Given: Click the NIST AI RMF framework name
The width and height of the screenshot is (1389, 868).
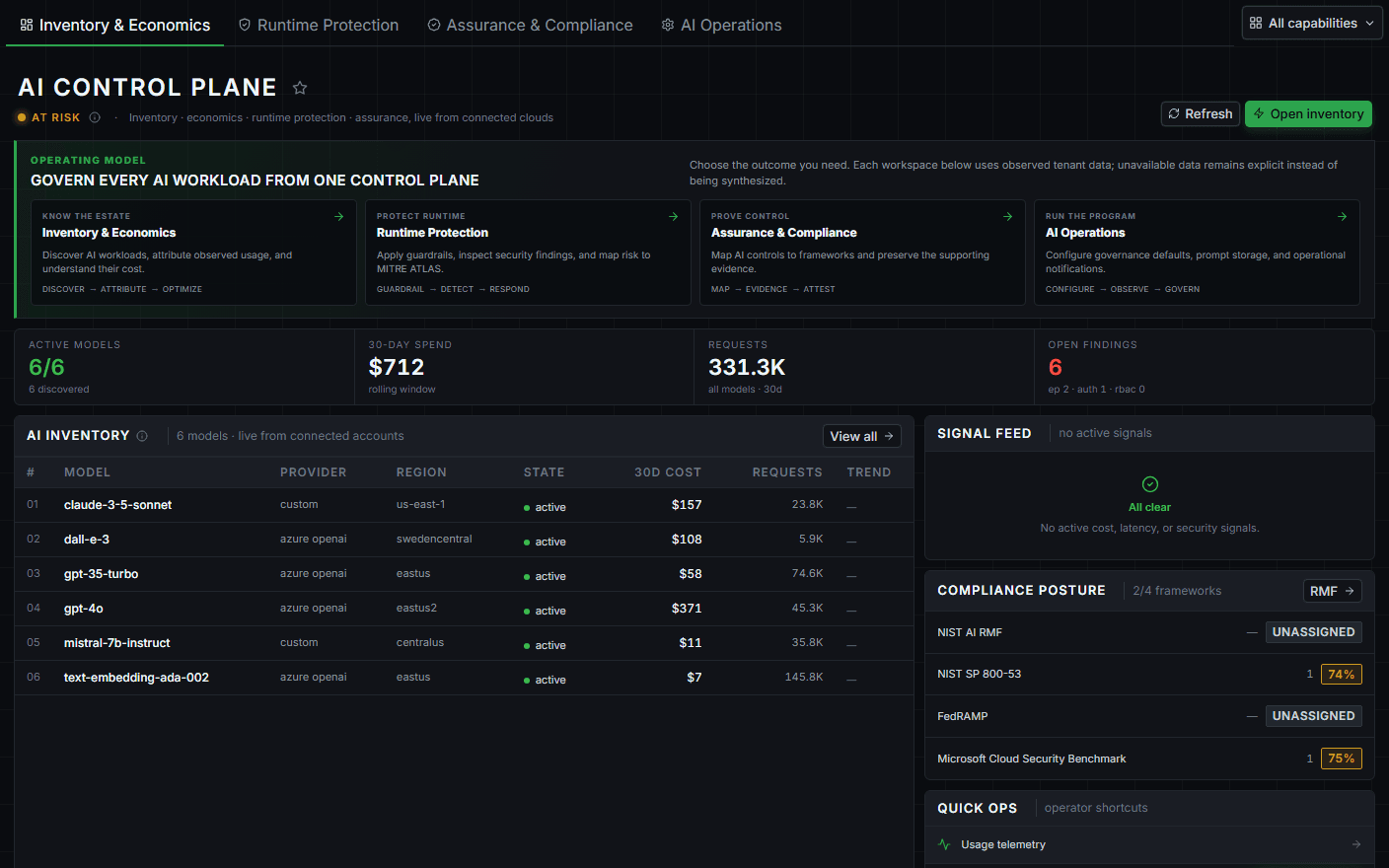Looking at the screenshot, I should pyautogui.click(x=970, y=632).
